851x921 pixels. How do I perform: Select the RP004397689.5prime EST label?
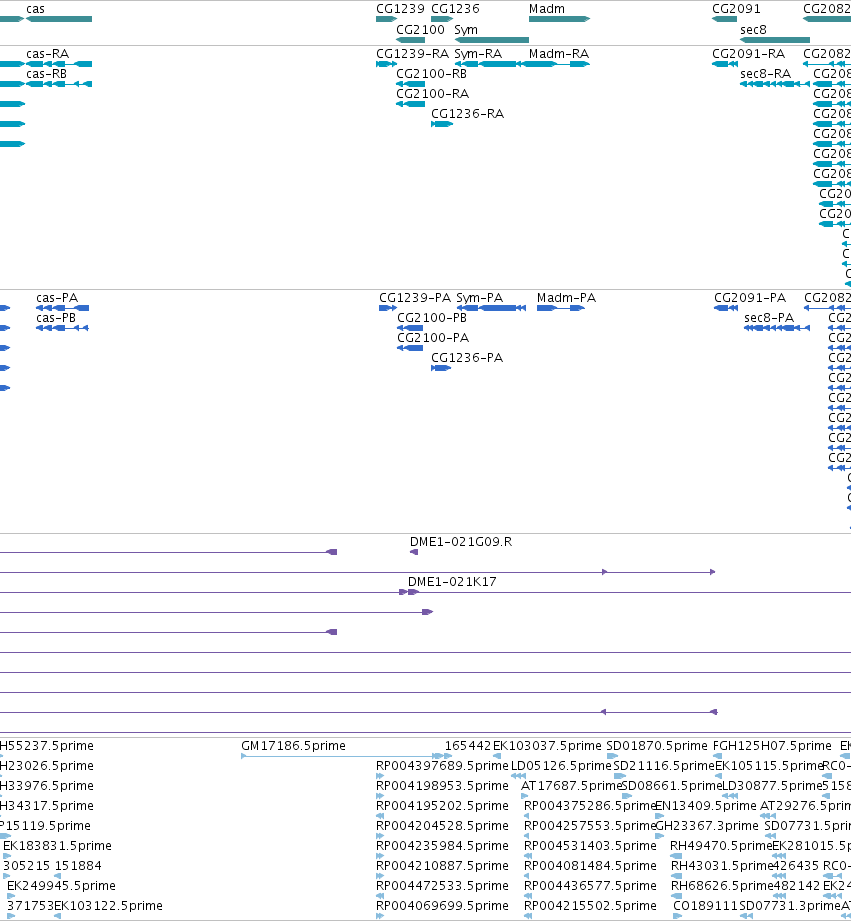click(x=442, y=767)
